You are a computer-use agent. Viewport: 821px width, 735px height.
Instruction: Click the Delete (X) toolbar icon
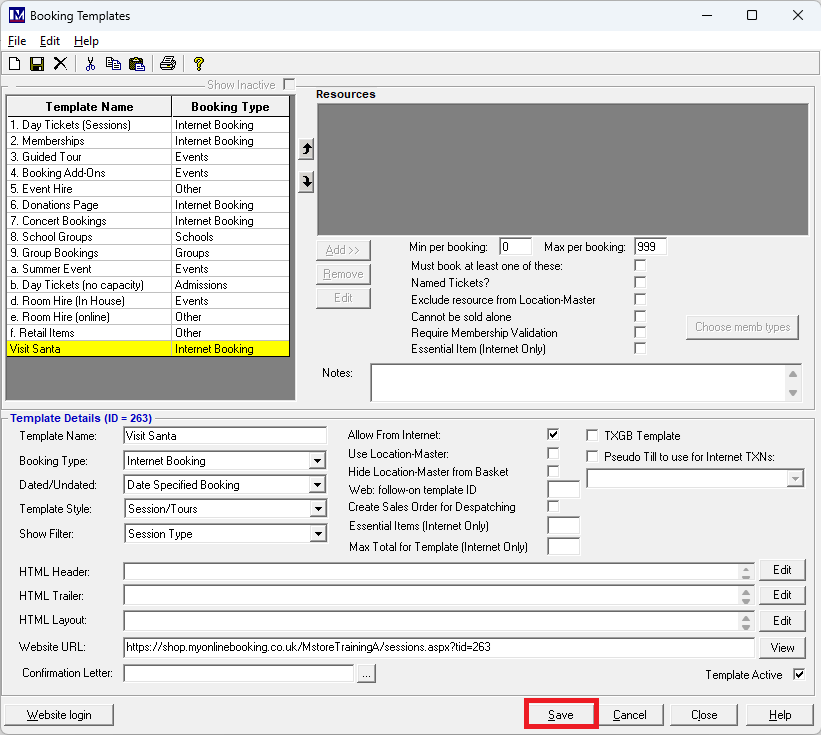pyautogui.click(x=60, y=64)
